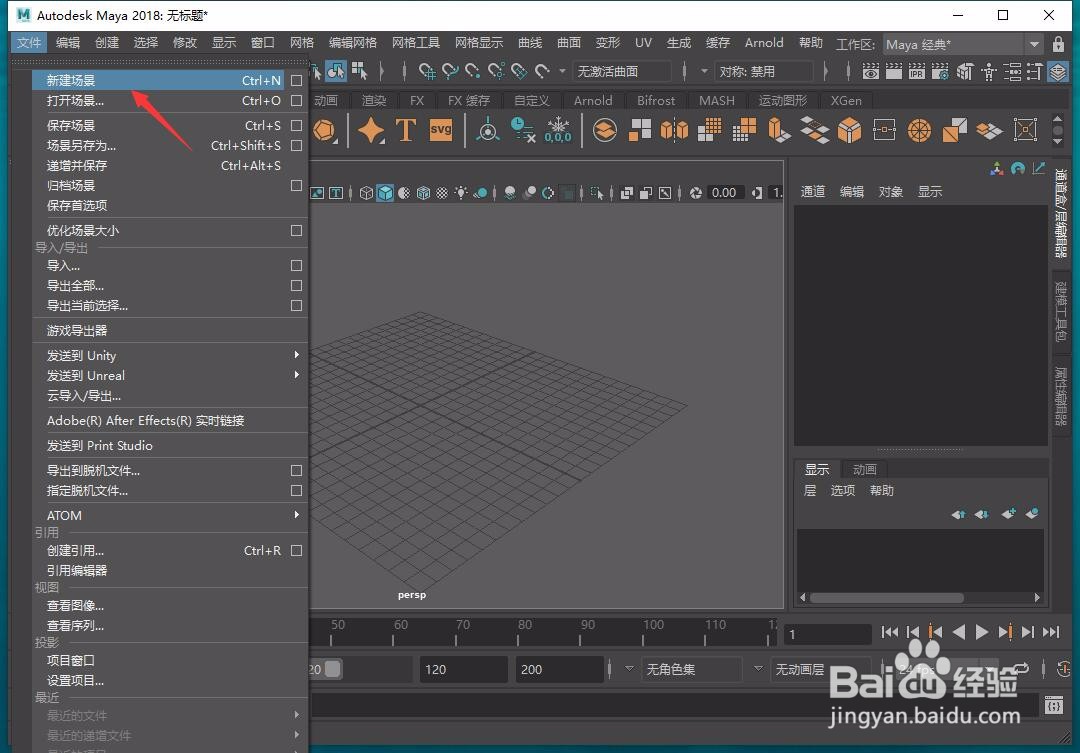Click the range slider handle near 20

(333, 669)
